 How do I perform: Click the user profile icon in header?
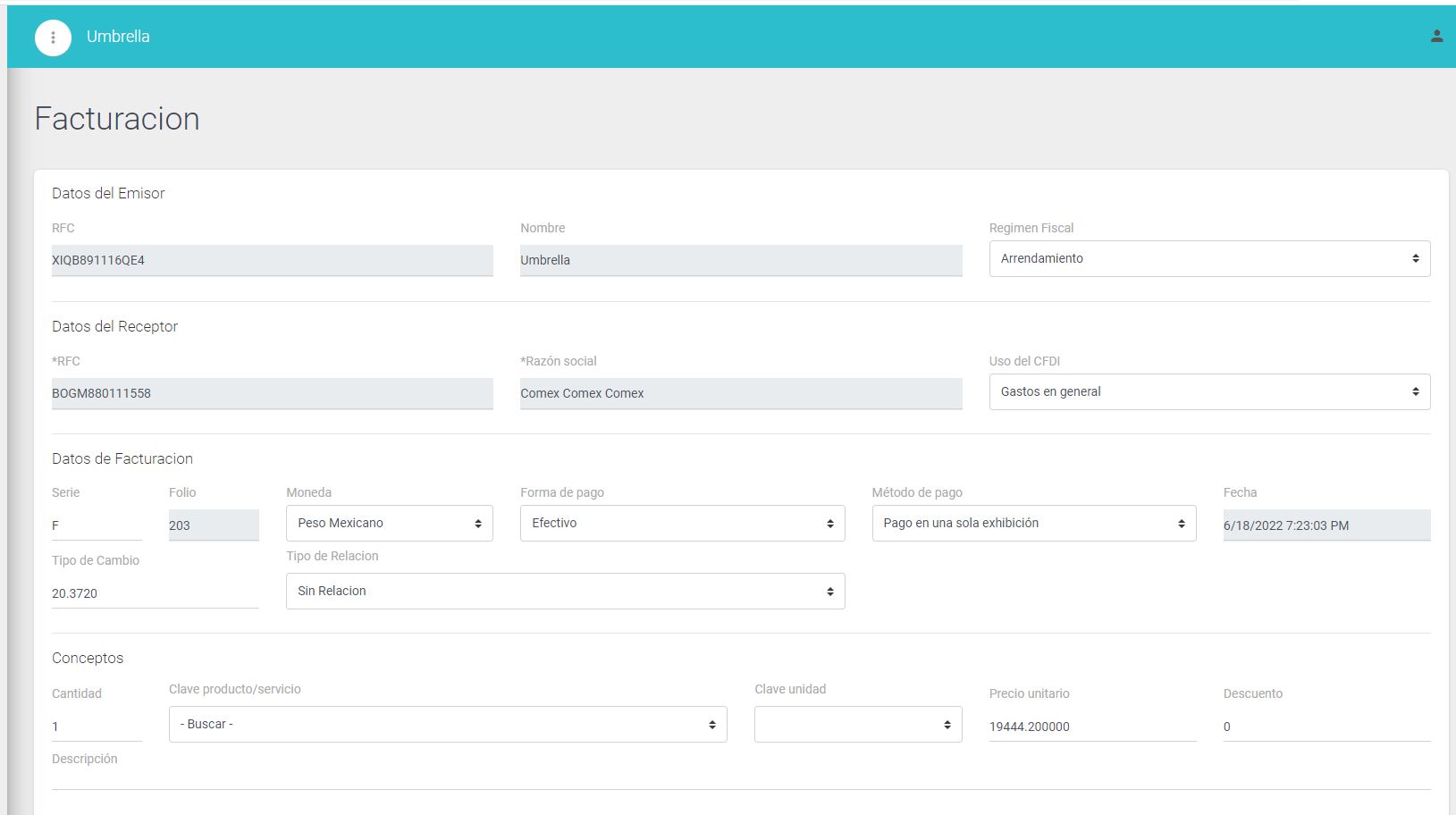pos(1436,37)
